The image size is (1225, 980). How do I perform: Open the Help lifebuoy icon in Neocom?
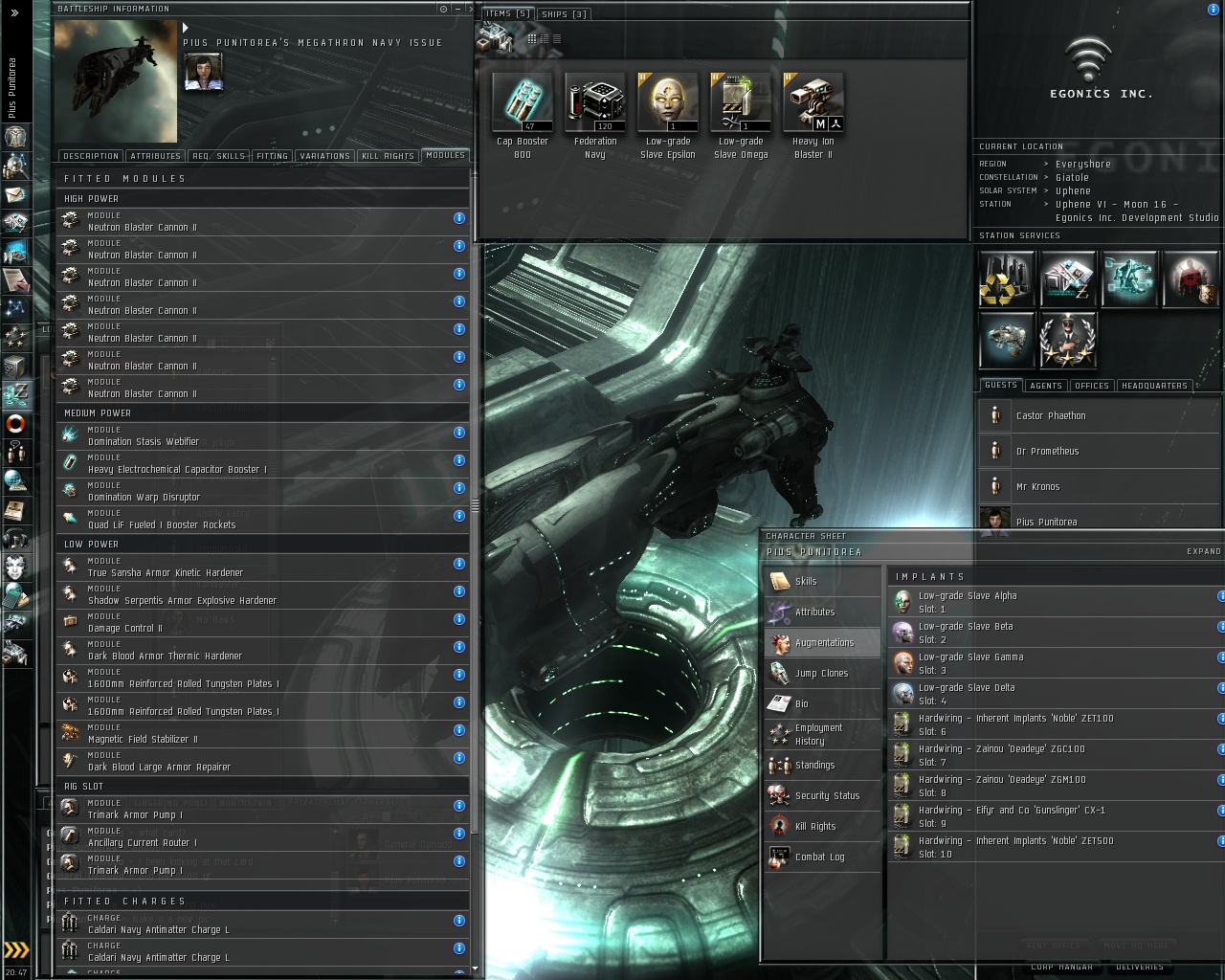click(16, 423)
